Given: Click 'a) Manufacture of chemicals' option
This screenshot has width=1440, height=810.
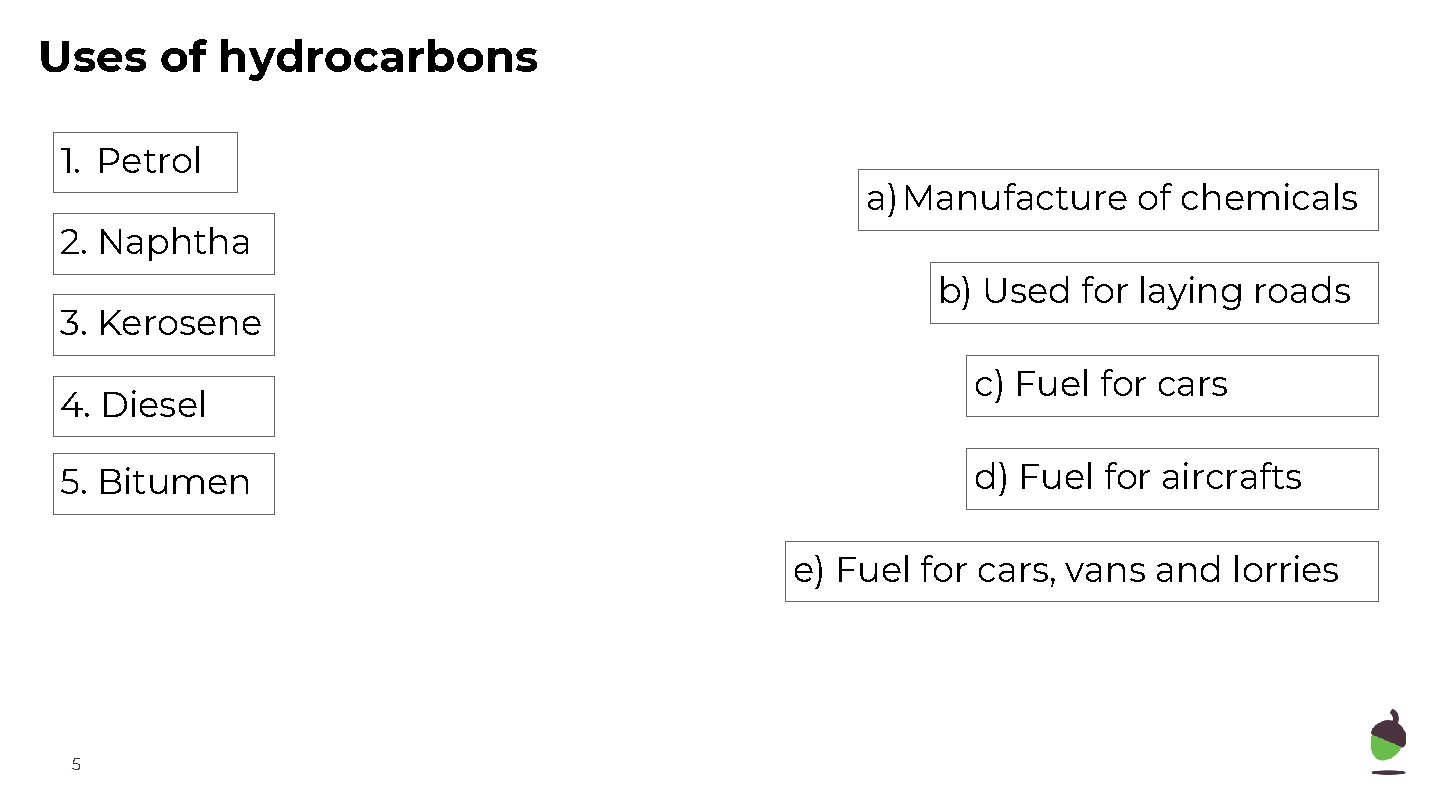Looking at the screenshot, I should [x=1117, y=199].
